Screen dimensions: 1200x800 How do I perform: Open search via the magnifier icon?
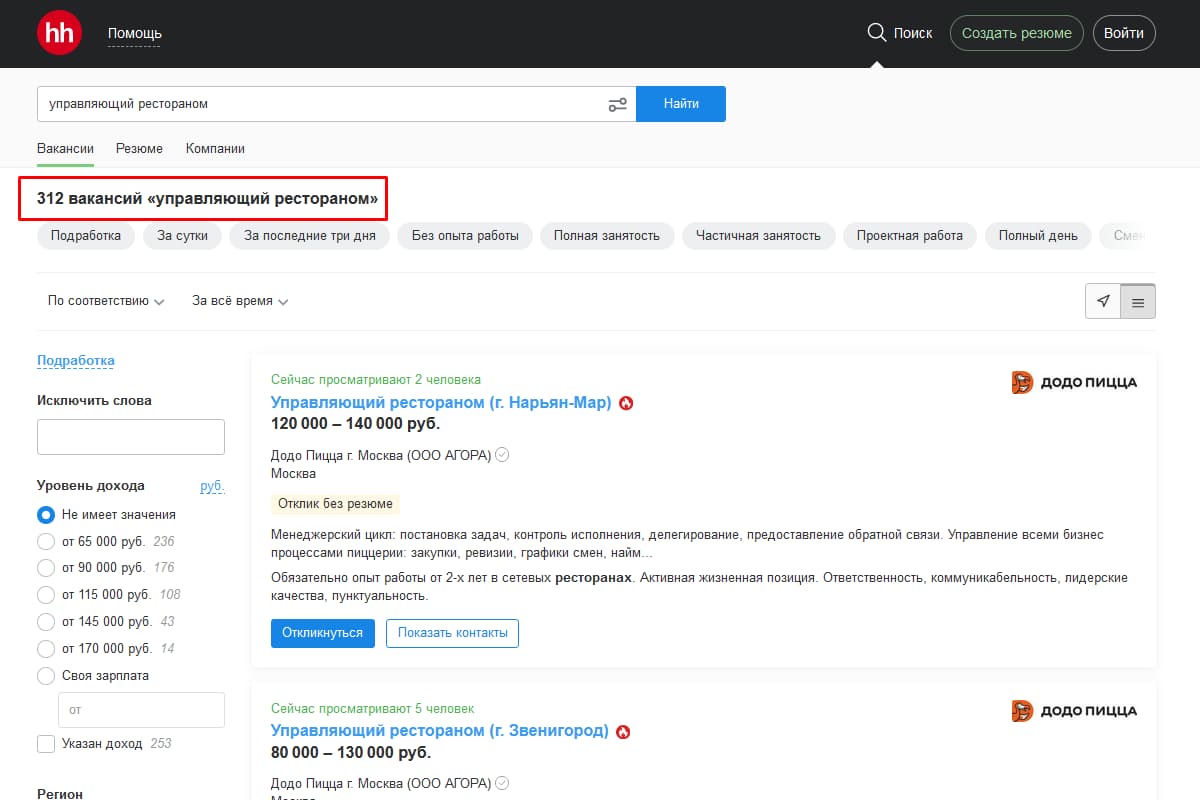876,32
